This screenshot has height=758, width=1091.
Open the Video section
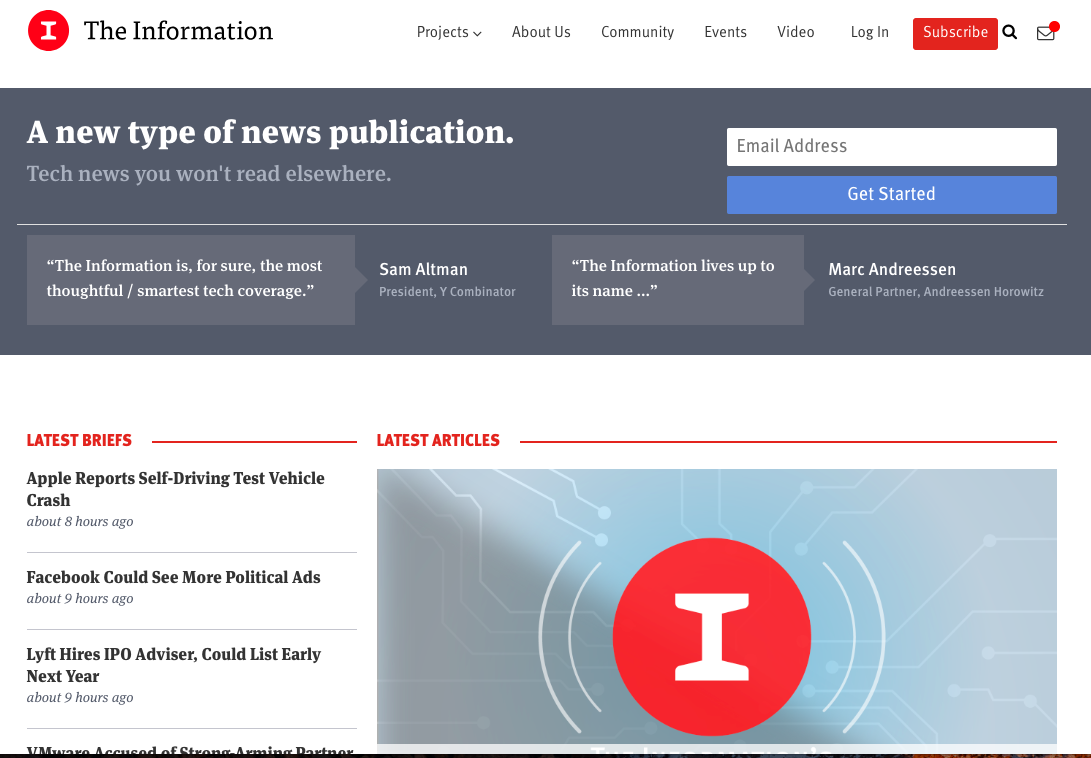pos(795,33)
